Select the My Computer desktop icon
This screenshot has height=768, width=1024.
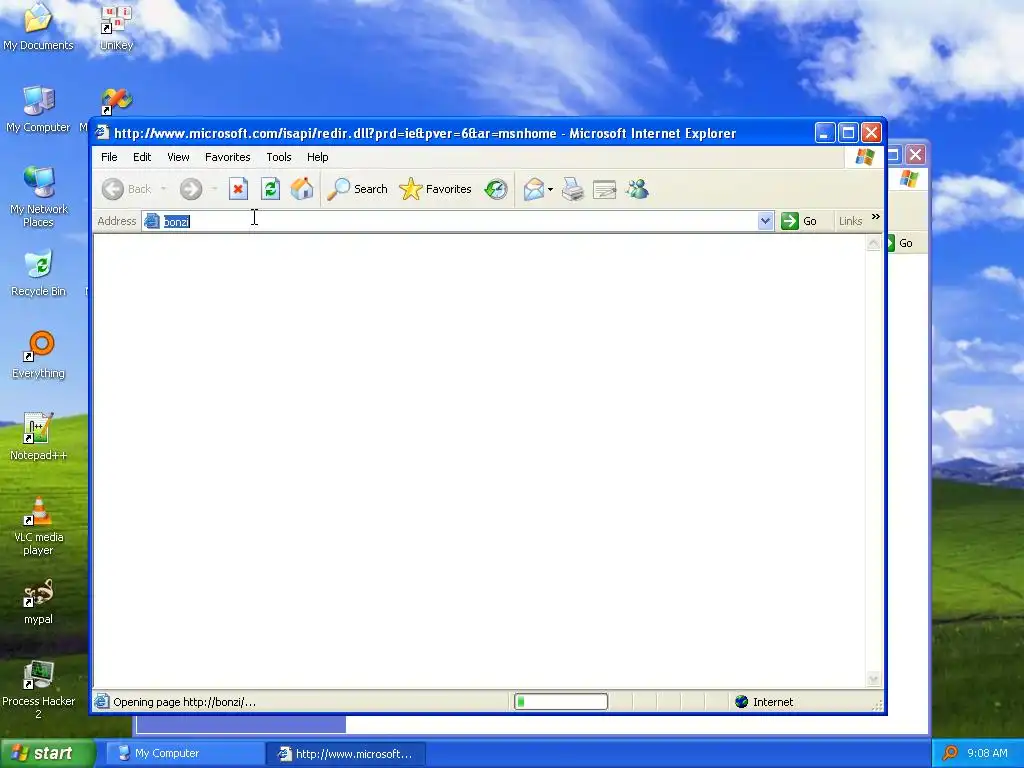[x=38, y=109]
